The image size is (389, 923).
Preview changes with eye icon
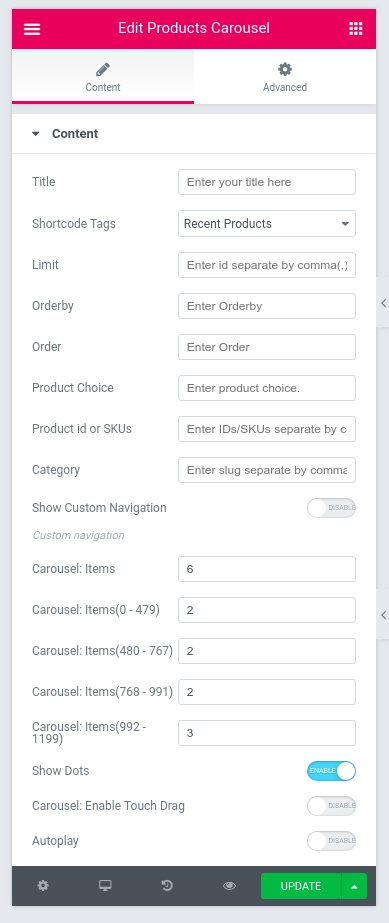coord(230,885)
